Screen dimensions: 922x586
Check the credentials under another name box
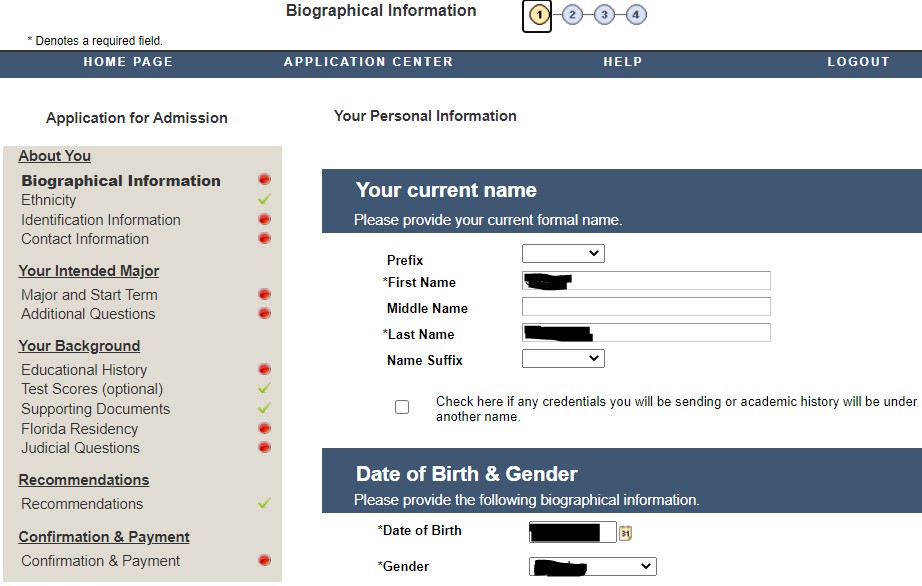pos(402,407)
